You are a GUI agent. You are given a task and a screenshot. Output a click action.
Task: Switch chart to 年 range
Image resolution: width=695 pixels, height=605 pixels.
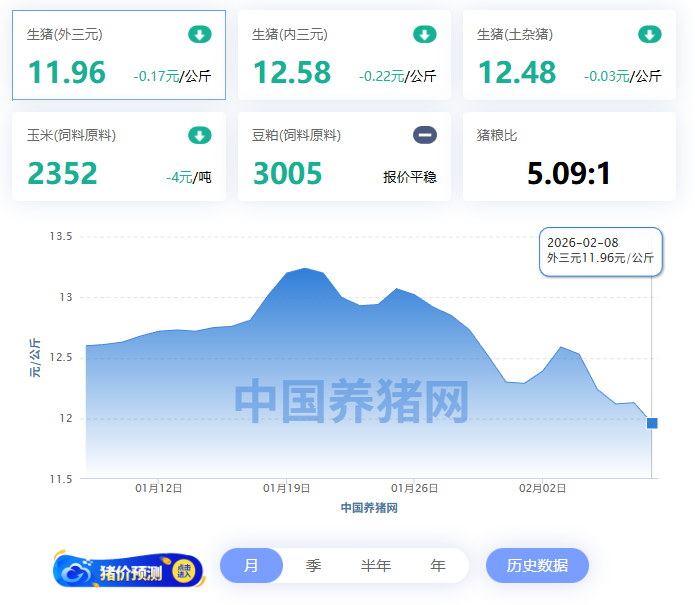click(438, 566)
